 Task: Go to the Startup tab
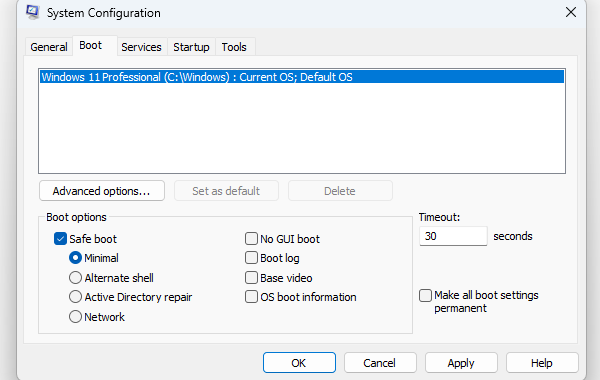[x=191, y=47]
